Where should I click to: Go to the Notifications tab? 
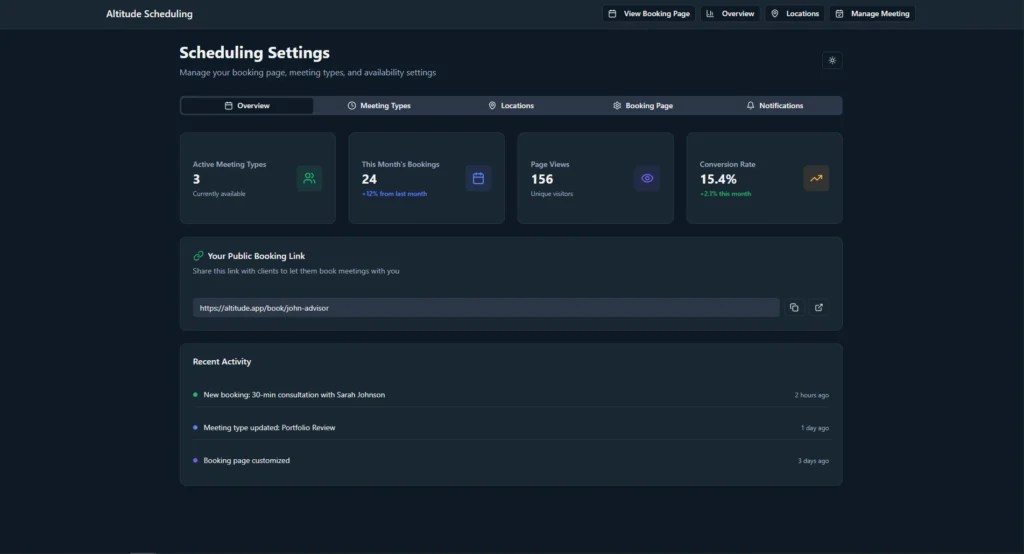[775, 106]
